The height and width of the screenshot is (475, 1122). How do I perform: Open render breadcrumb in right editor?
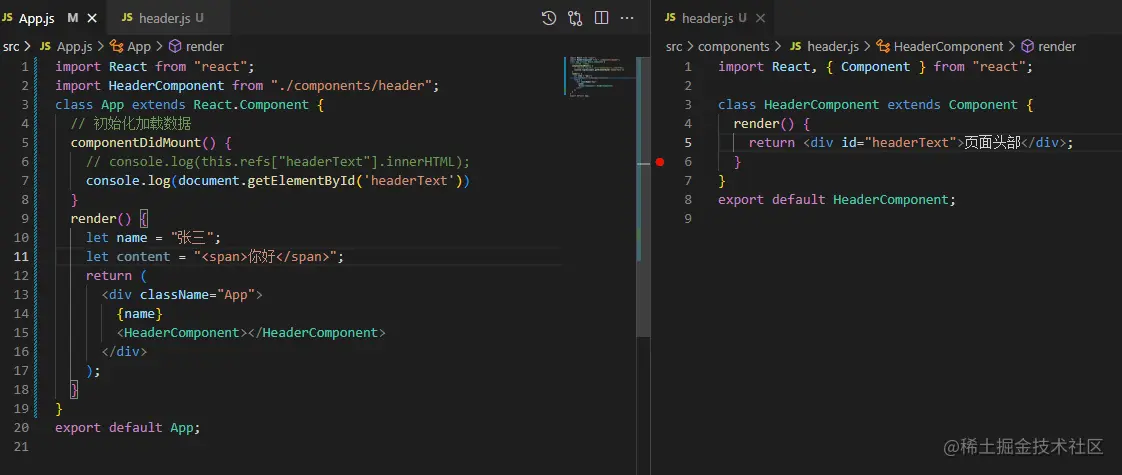[1057, 46]
